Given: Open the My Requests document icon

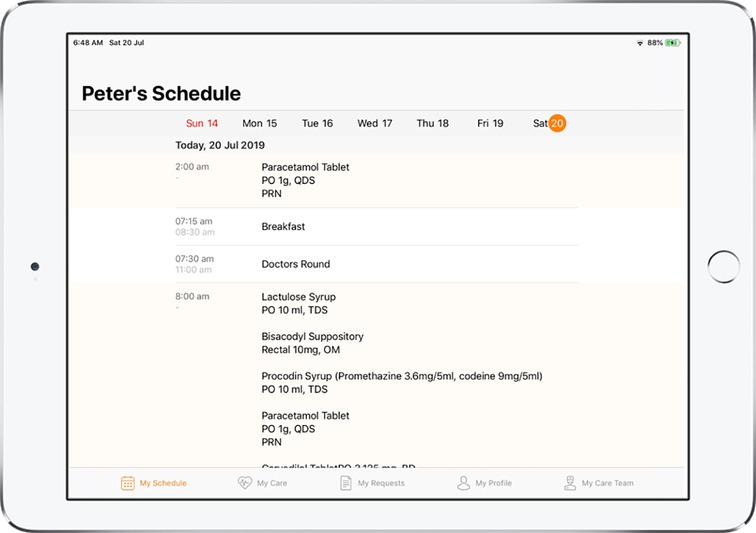Looking at the screenshot, I should (x=346, y=483).
